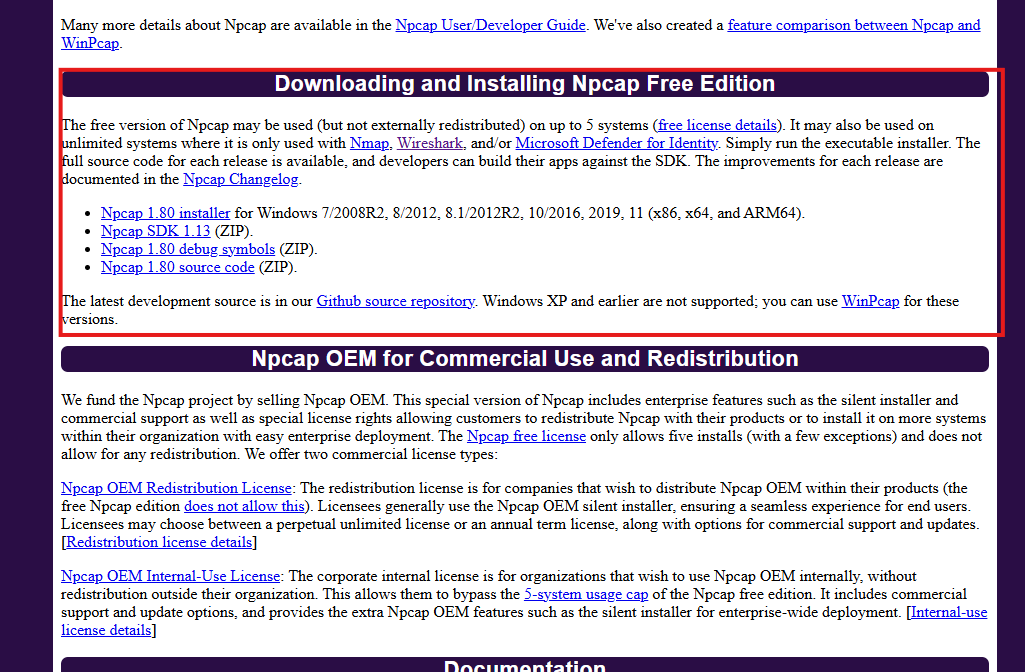Open the feature comparison between Npcap and WinPcap link

[x=854, y=25]
